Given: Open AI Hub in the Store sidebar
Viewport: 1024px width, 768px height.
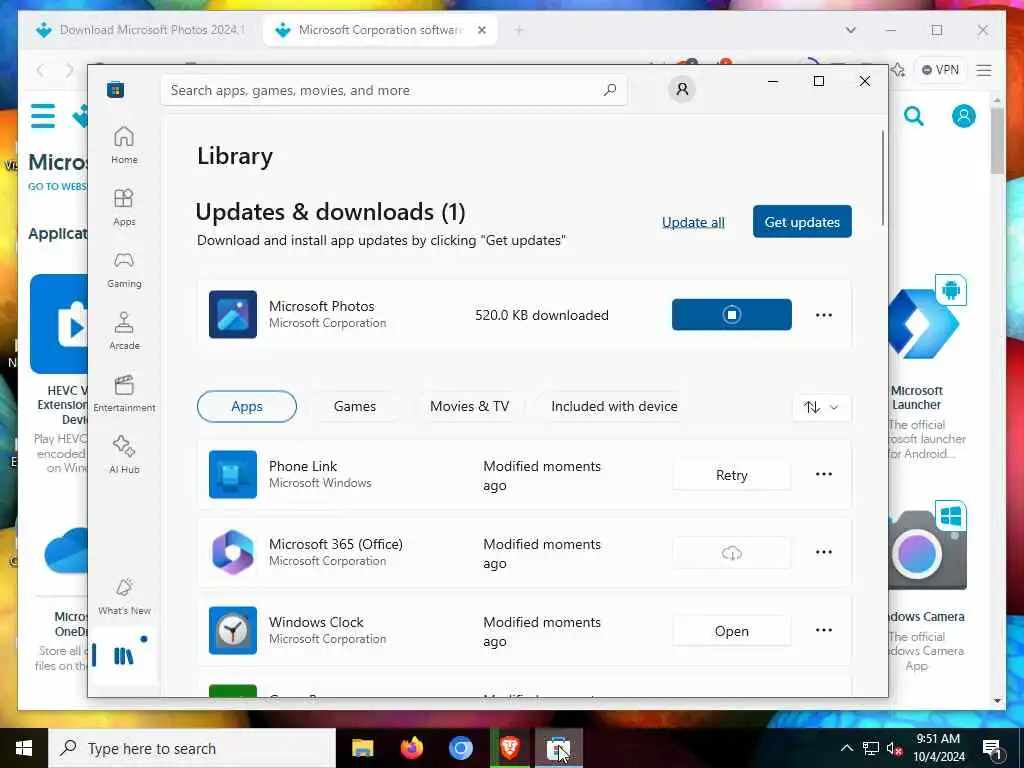Looking at the screenshot, I should click(x=124, y=455).
